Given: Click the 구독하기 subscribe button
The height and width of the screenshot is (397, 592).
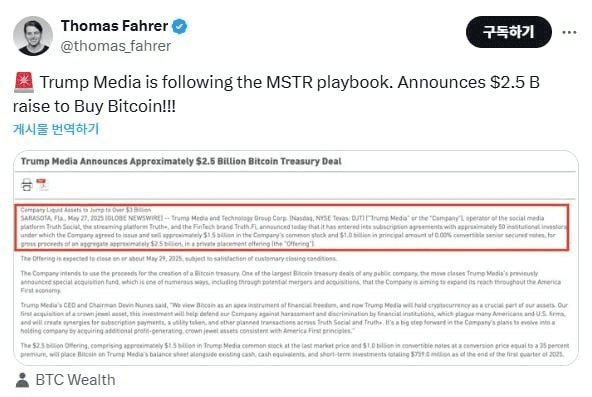Looking at the screenshot, I should 509,32.
